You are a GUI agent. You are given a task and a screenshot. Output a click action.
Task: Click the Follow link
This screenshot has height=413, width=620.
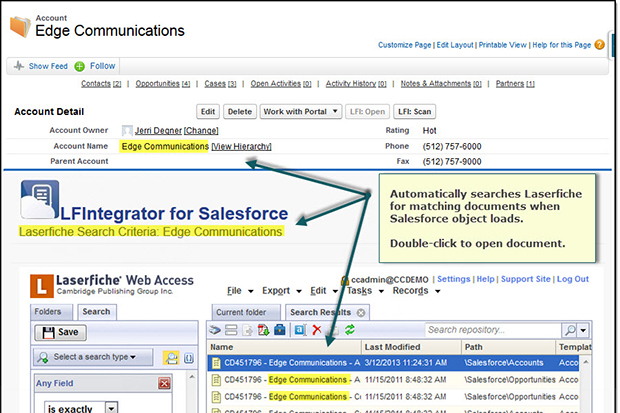click(x=102, y=66)
